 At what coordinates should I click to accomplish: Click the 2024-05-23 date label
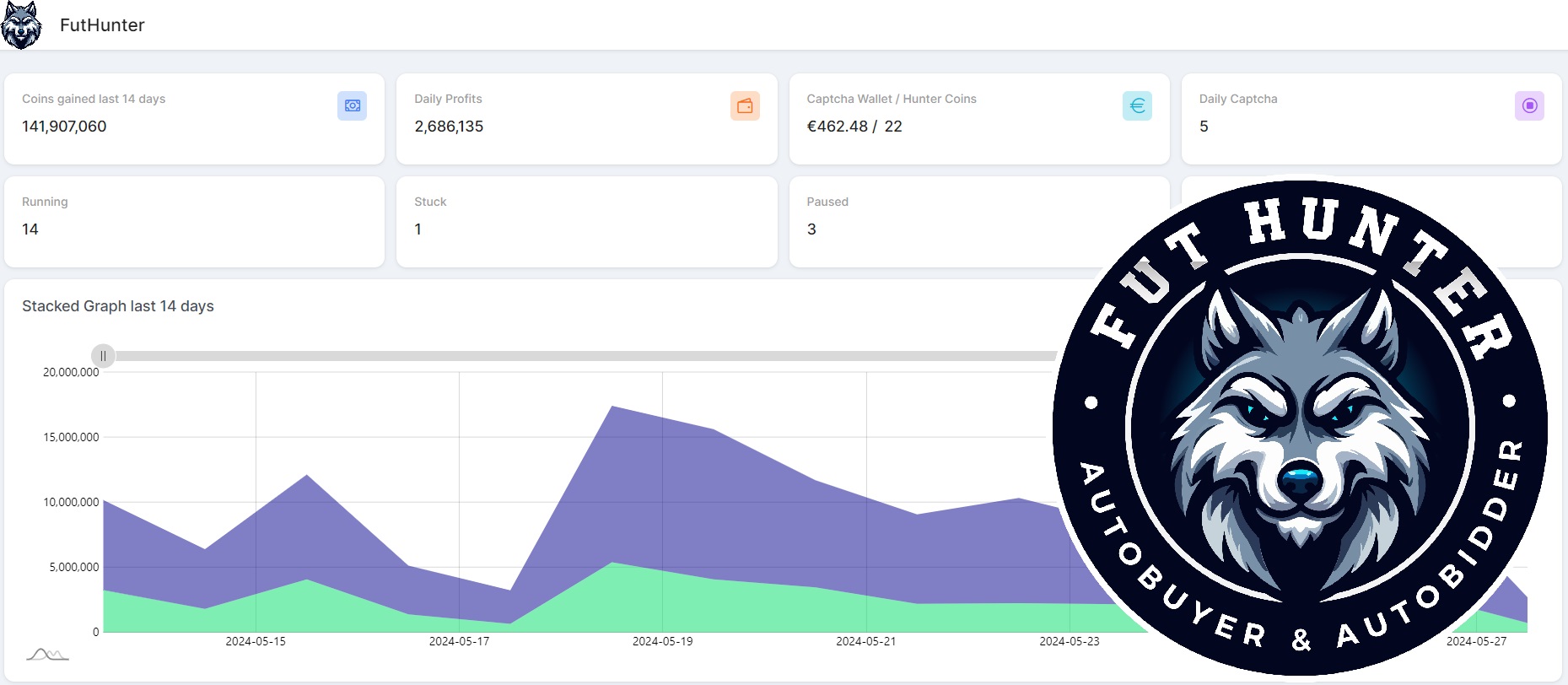point(1070,641)
